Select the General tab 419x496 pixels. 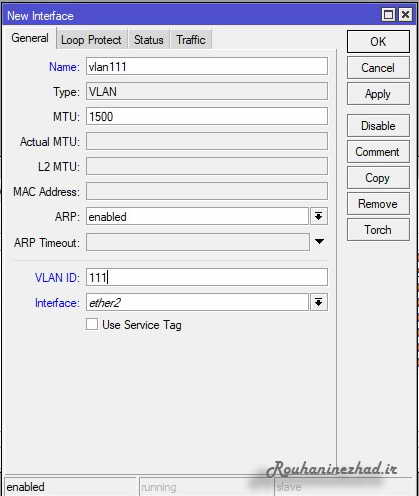pyautogui.click(x=30, y=38)
